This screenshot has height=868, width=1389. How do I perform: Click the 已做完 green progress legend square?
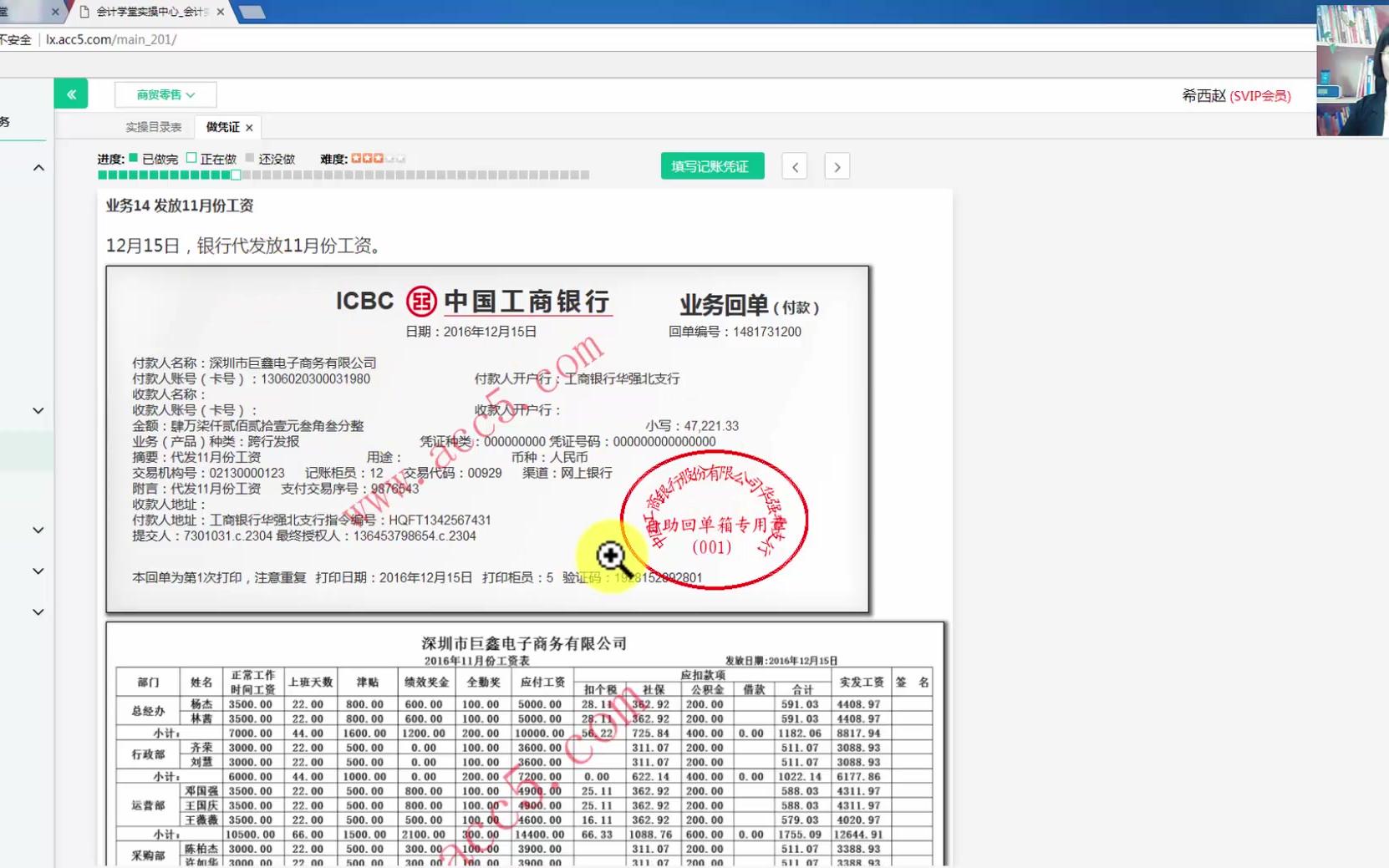pos(131,157)
